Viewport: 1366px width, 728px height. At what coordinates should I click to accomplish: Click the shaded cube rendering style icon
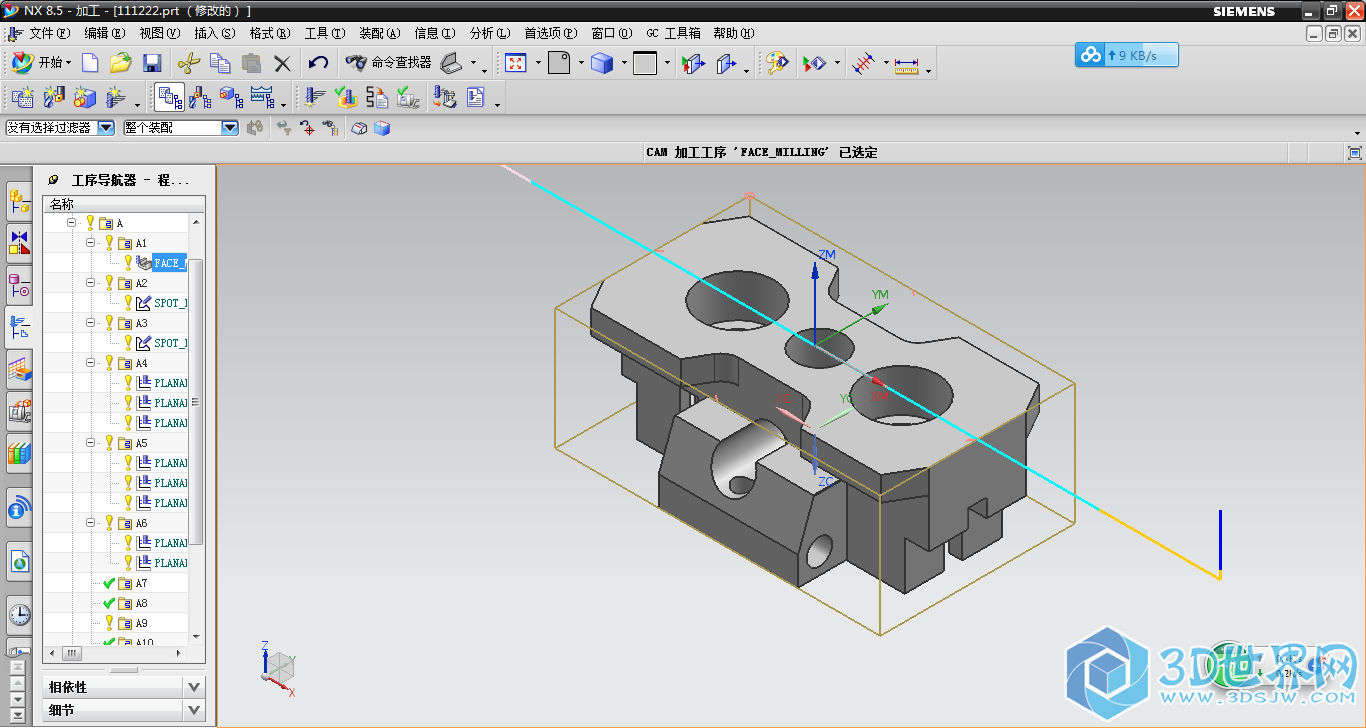click(602, 63)
